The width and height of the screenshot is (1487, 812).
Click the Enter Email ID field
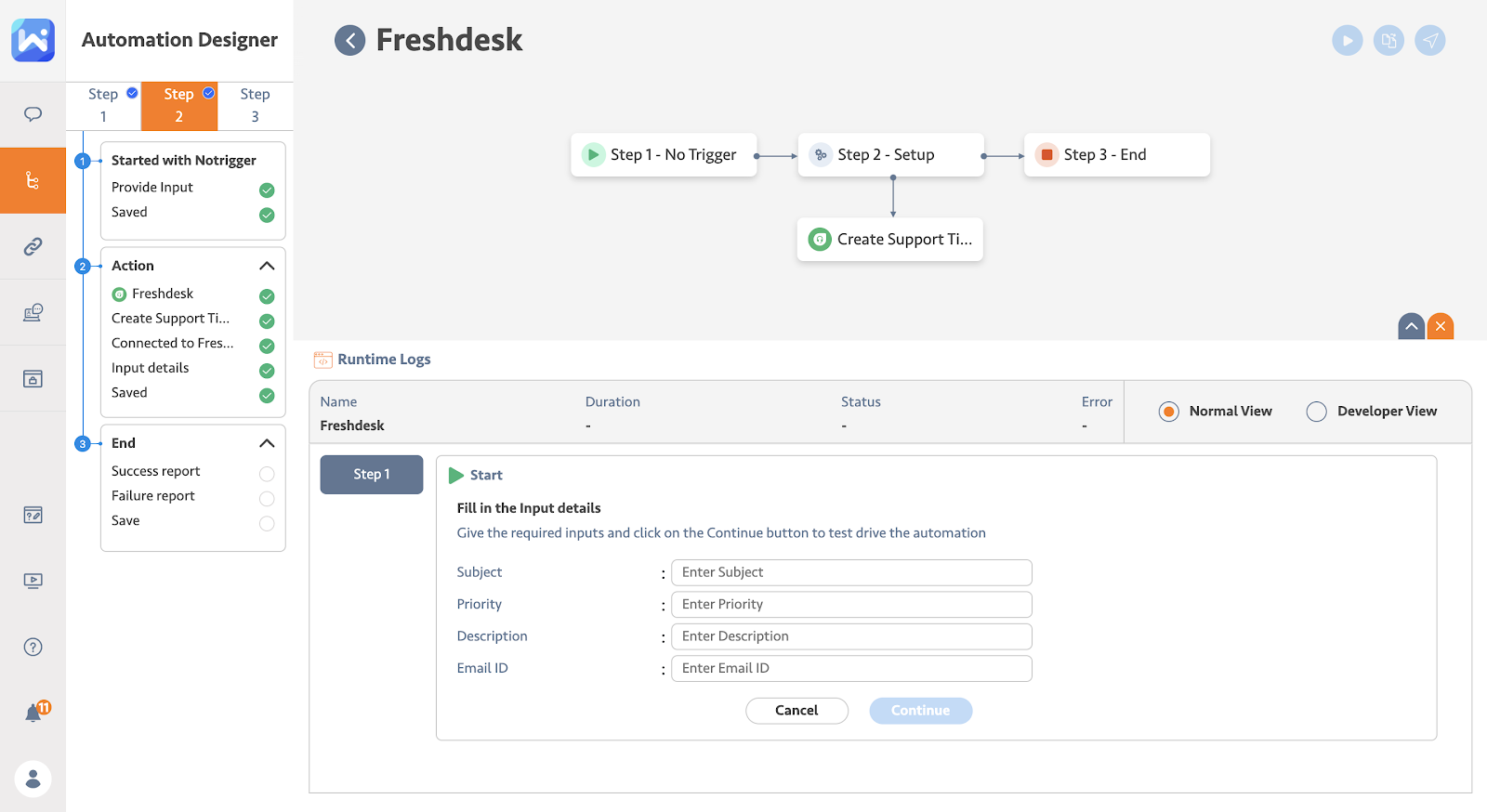pos(851,669)
